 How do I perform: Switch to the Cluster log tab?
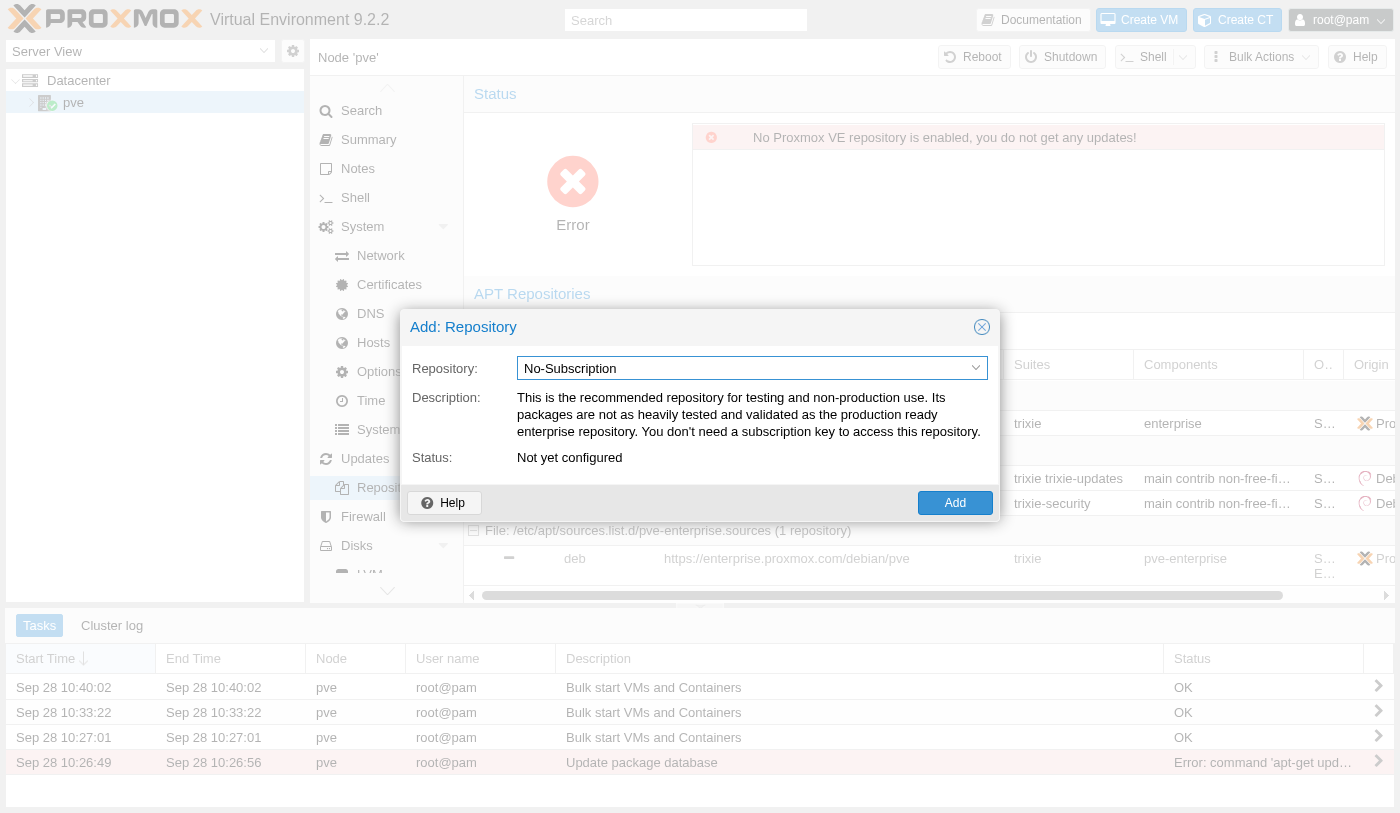coord(112,626)
